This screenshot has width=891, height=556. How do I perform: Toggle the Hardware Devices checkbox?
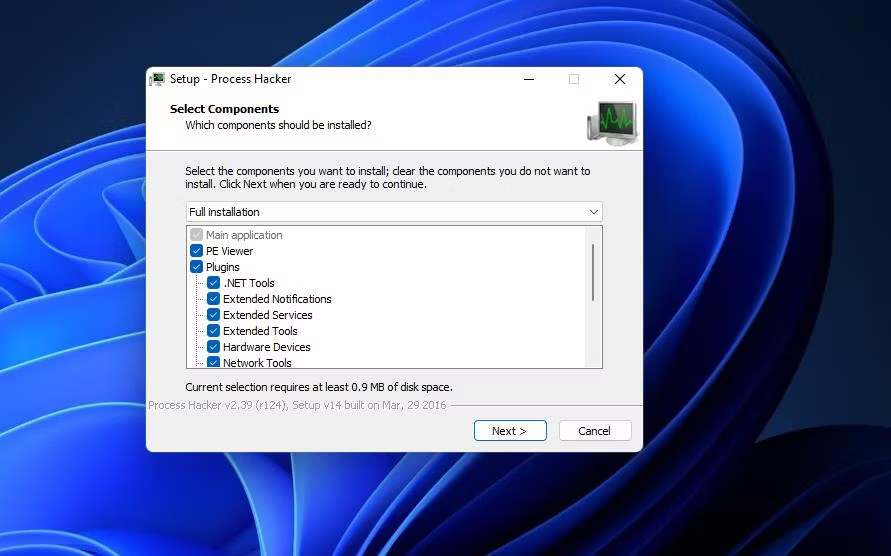point(214,346)
